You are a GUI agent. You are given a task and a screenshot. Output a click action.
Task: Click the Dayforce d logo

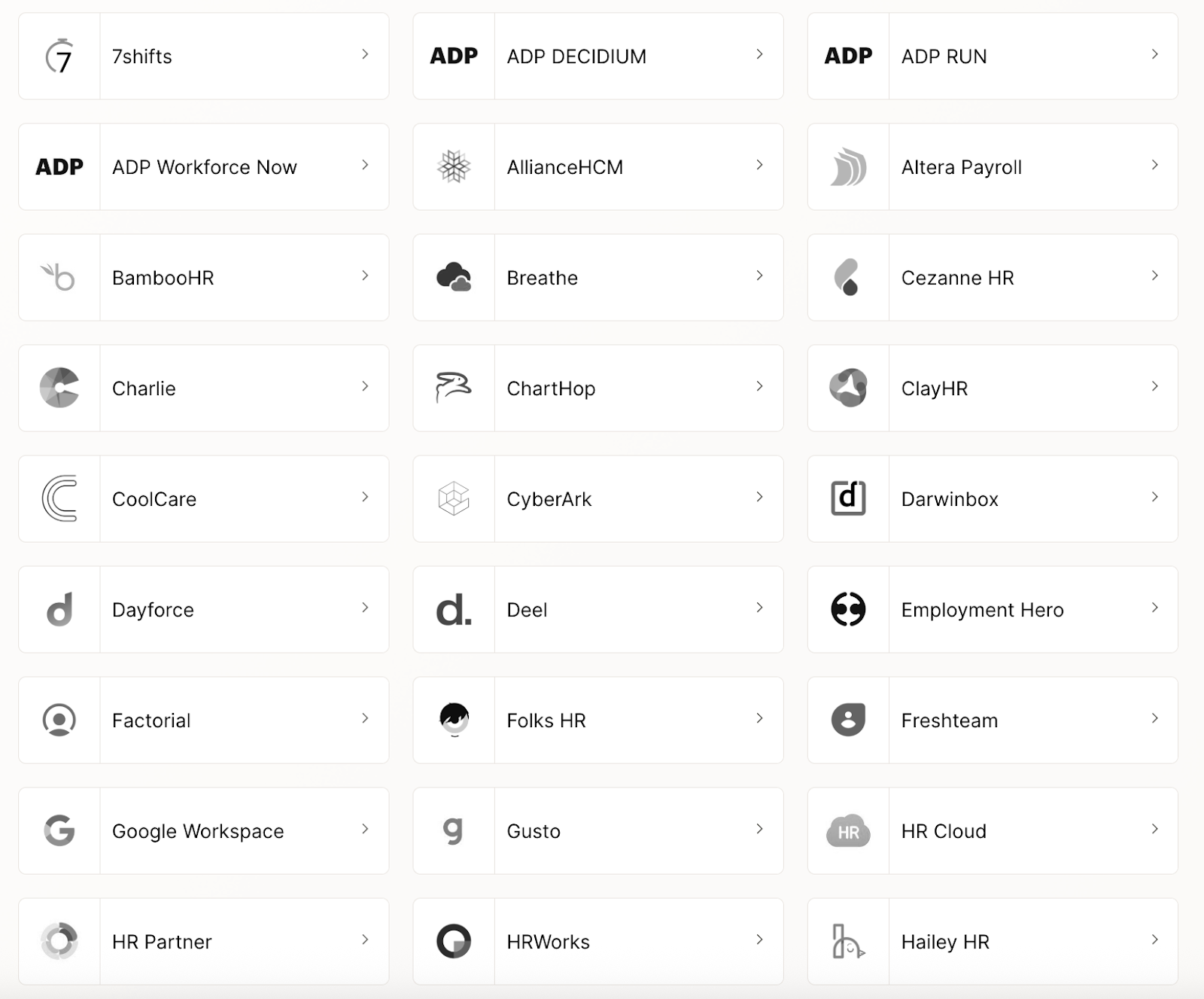[x=59, y=609]
